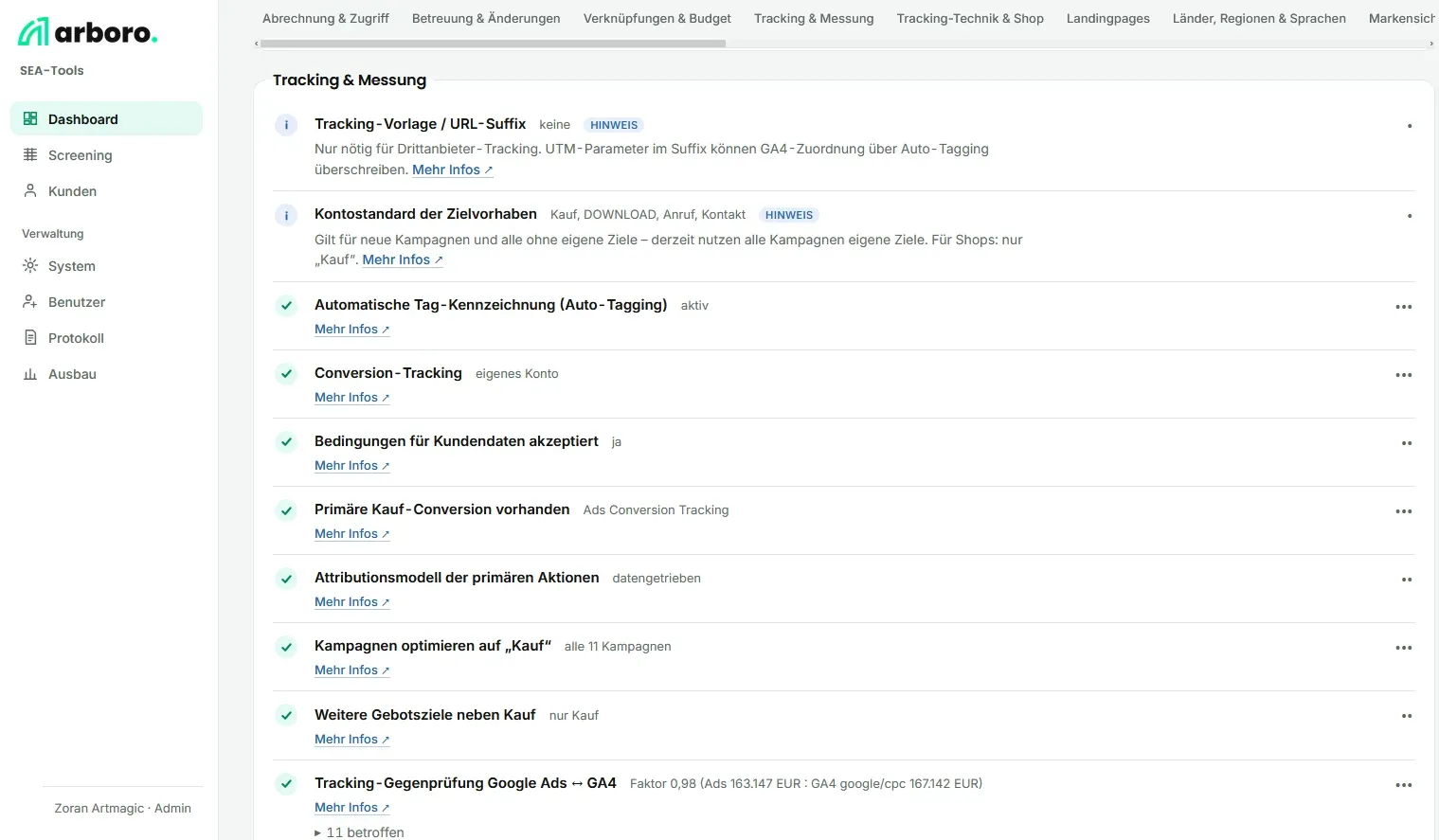The height and width of the screenshot is (840, 1439).
Task: Click the arboro logo
Action: pos(87,32)
